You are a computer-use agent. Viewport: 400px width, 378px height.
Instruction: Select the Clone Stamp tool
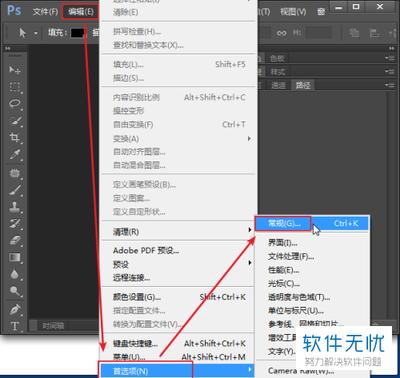tap(15, 207)
